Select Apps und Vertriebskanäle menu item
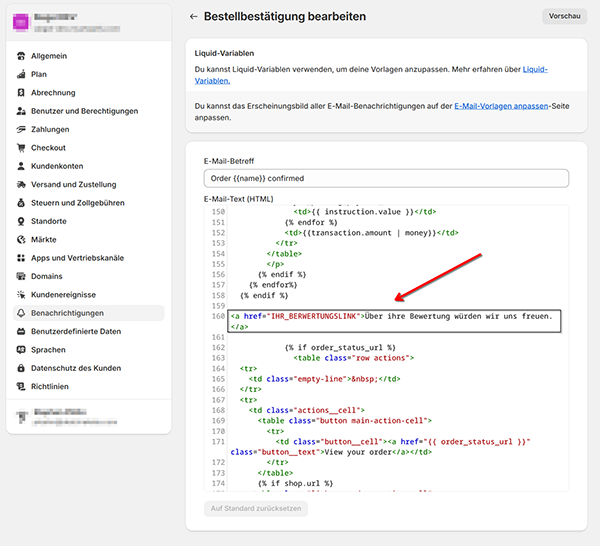The image size is (600, 546). pyautogui.click(x=77, y=258)
